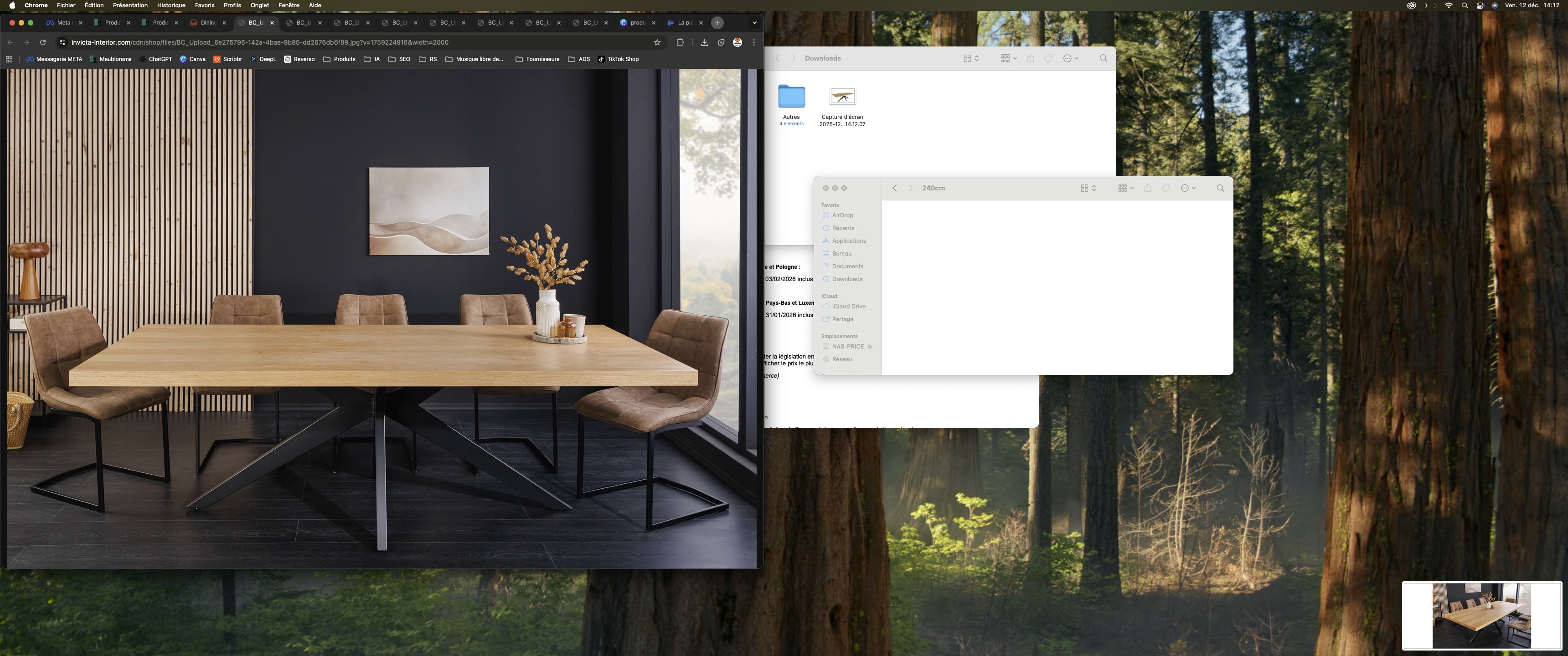Search in the 240cm Finder window
This screenshot has width=1568, height=656.
(x=1220, y=188)
